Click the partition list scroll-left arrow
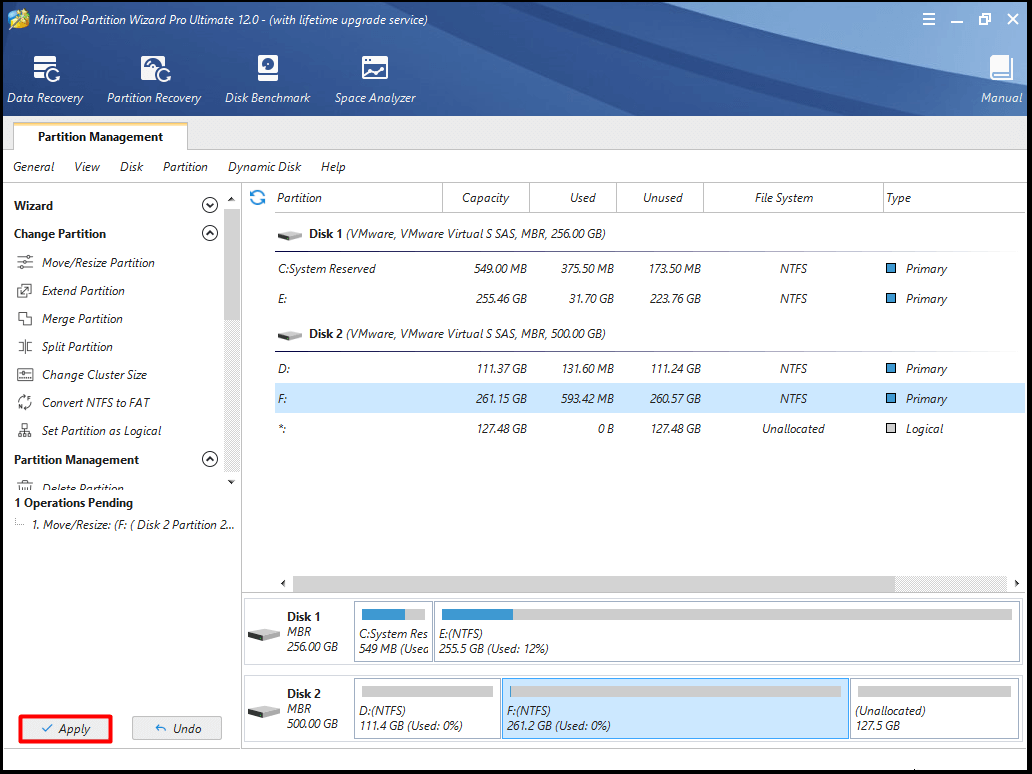This screenshot has width=1032, height=774. tap(284, 583)
